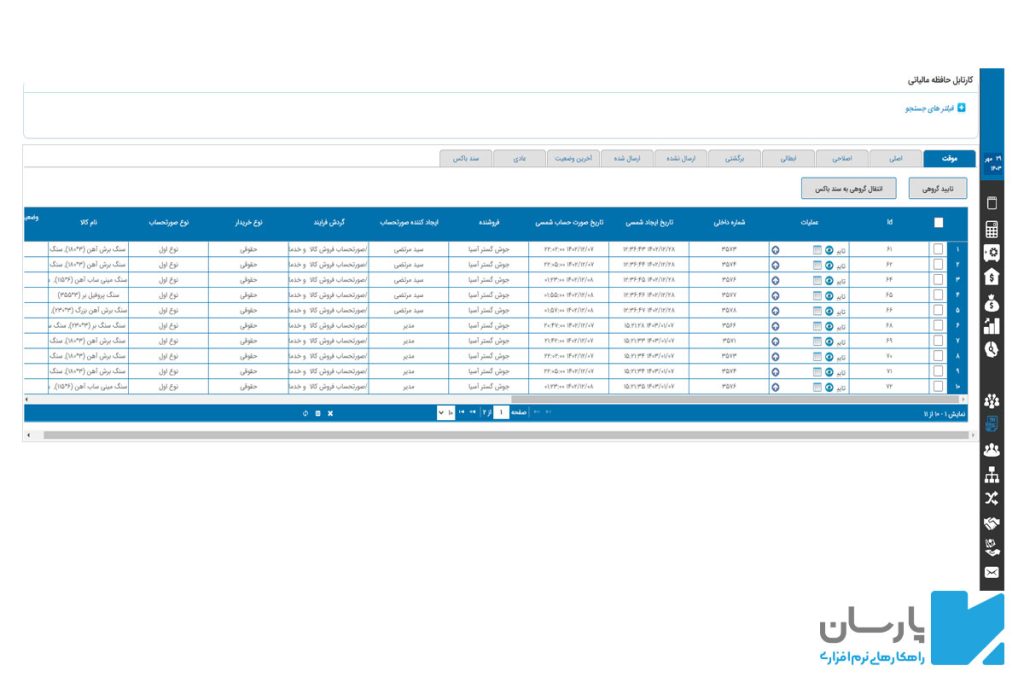
Task: Click the handshake icon in the sidebar
Action: tap(992, 523)
